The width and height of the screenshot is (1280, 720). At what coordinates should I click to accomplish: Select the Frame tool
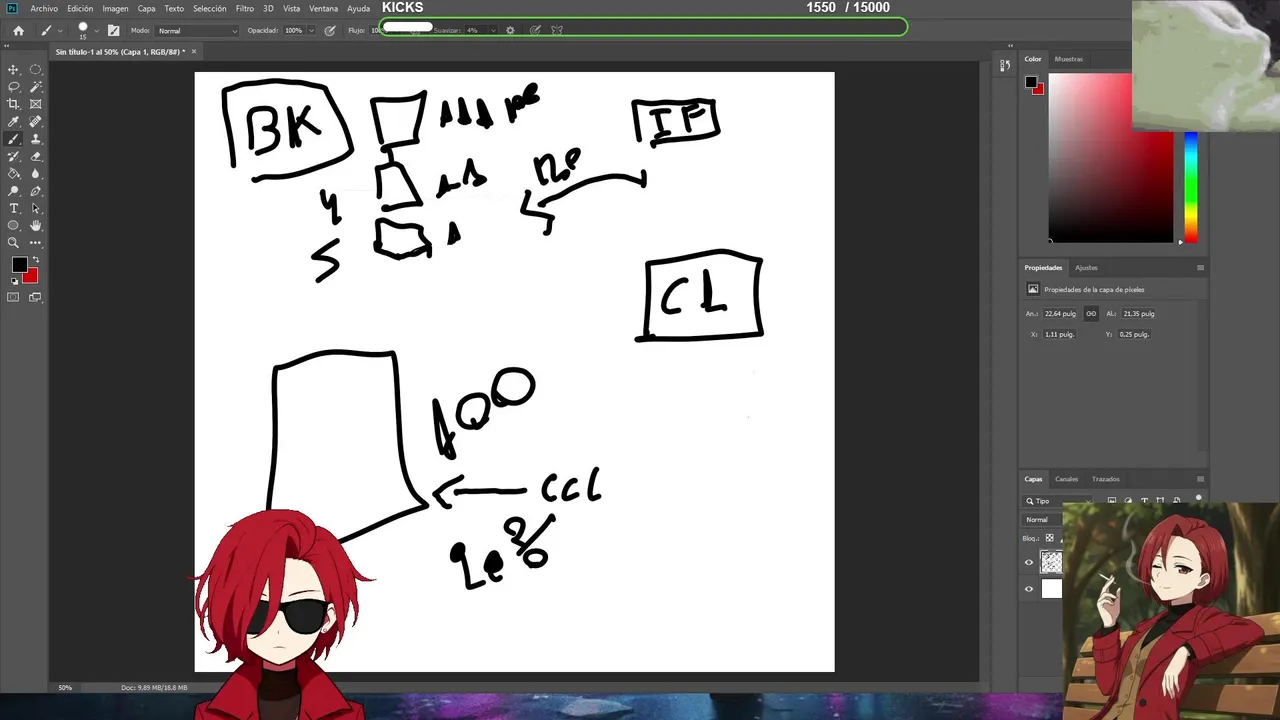(36, 104)
